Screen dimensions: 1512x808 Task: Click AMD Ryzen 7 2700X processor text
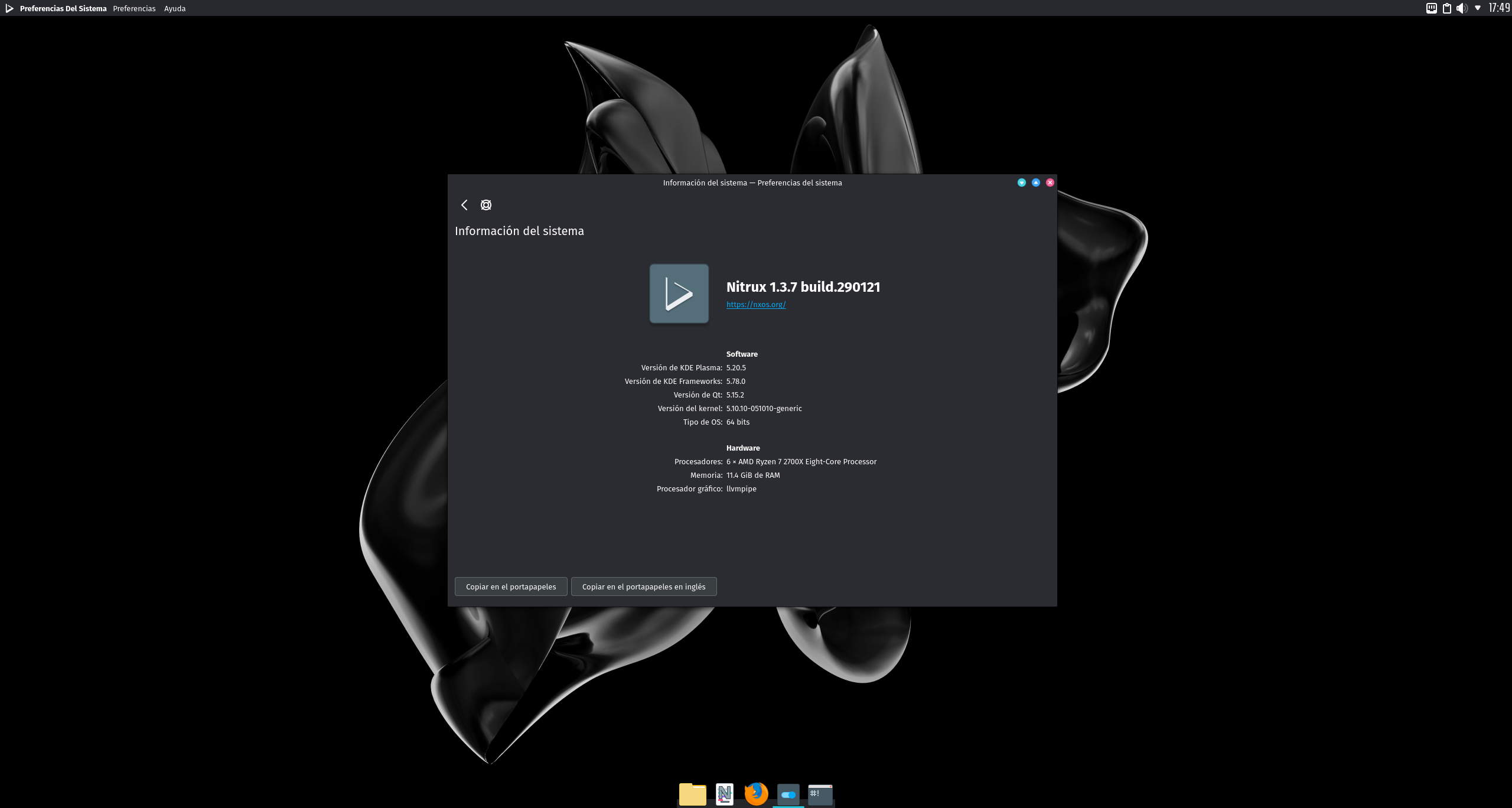(801, 461)
